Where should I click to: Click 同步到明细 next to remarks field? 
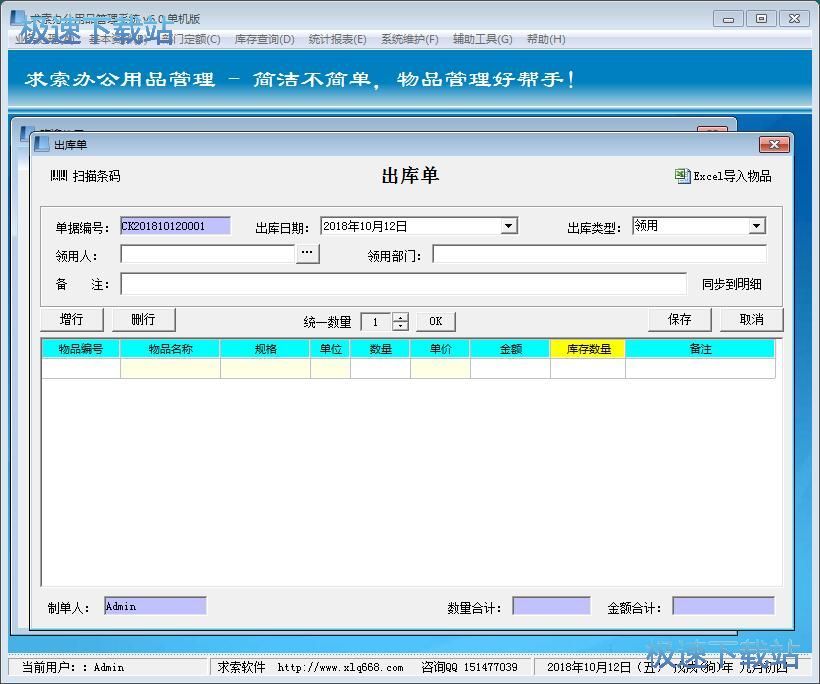[x=731, y=284]
